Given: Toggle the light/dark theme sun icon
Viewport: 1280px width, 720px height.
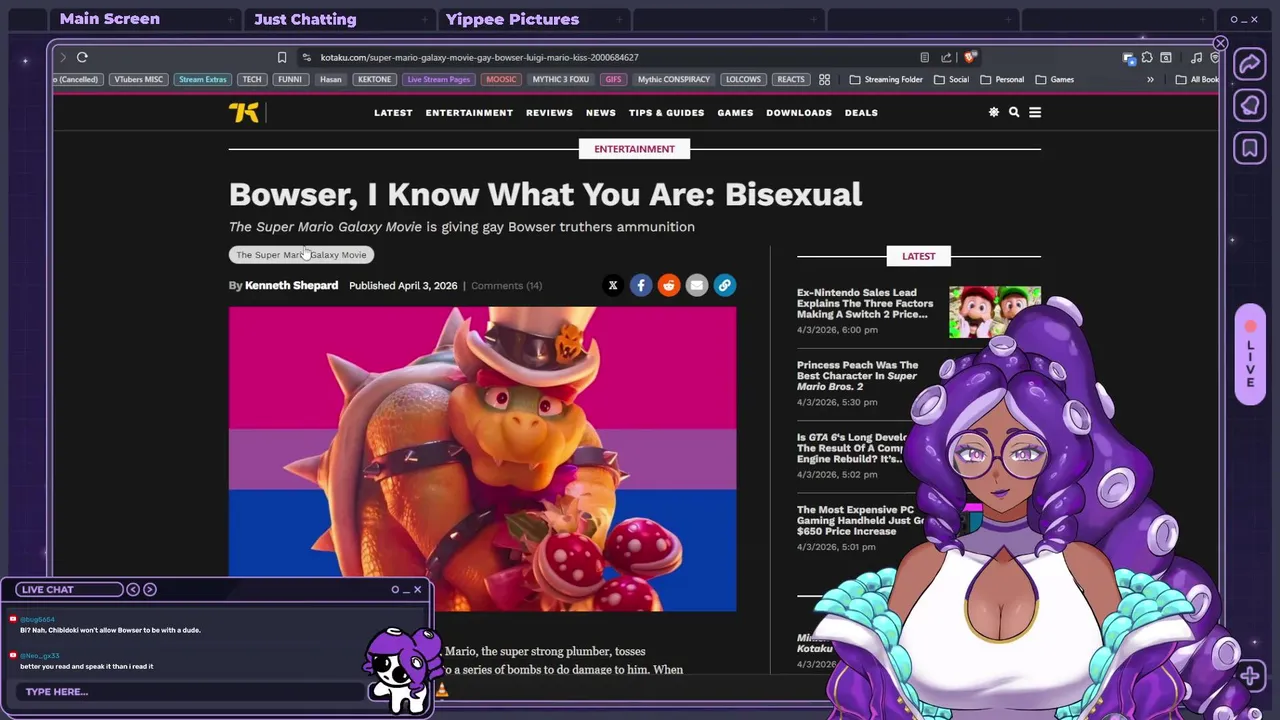Looking at the screenshot, I should pyautogui.click(x=994, y=113).
